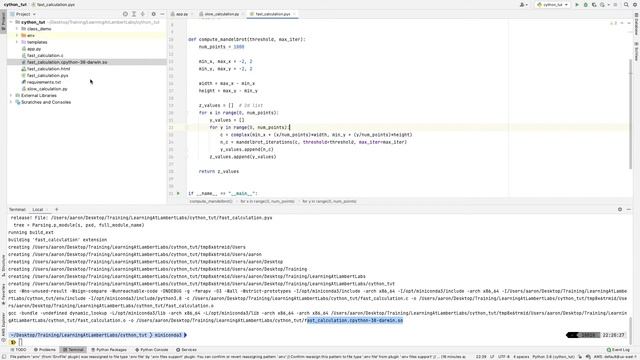This screenshot has width=640, height=360.
Task: Click the 4 spaces indent setting
Action: 520,357
